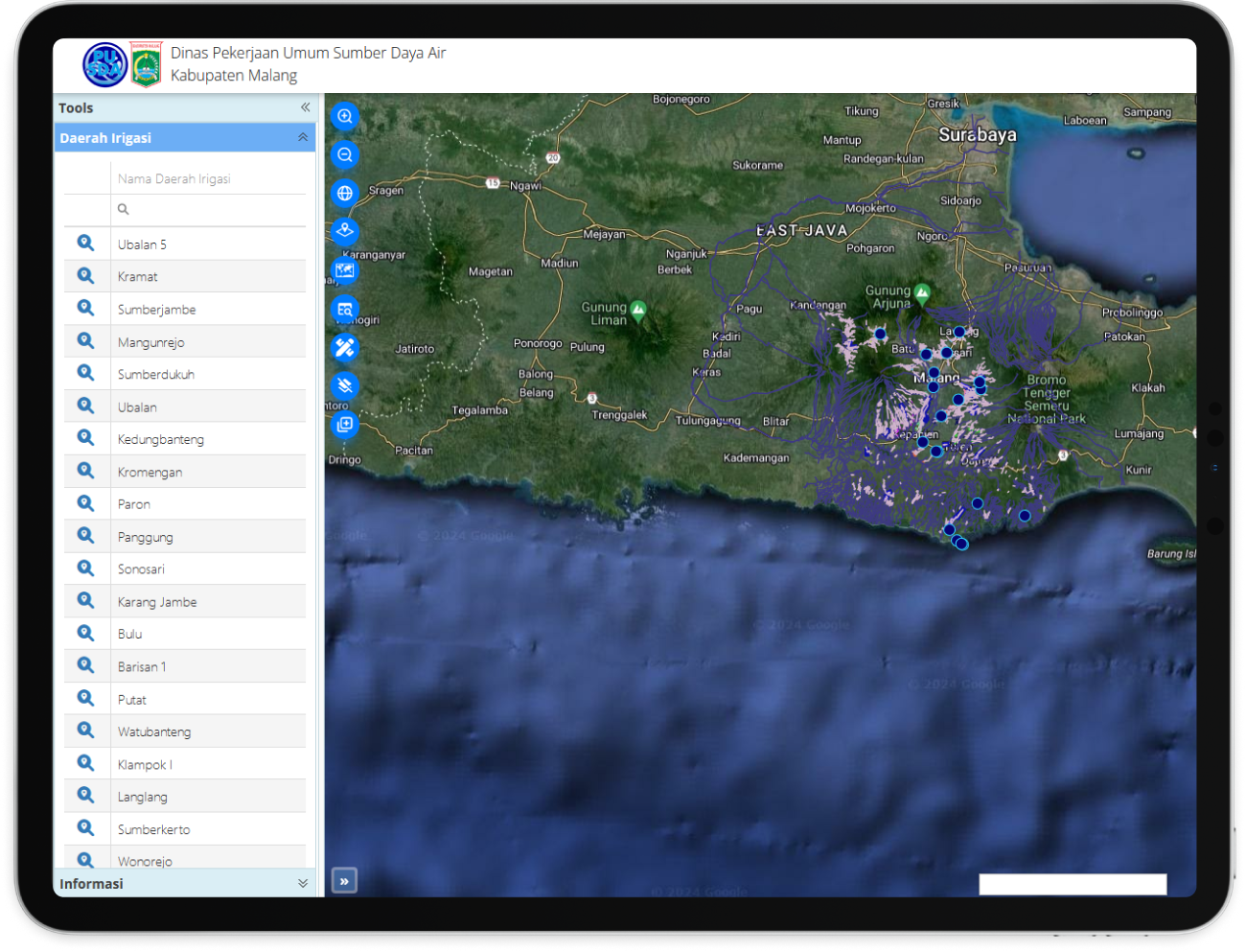Click the Nama Daerah Irigasi column header
Viewport: 1246px width, 952px height.
point(174,178)
